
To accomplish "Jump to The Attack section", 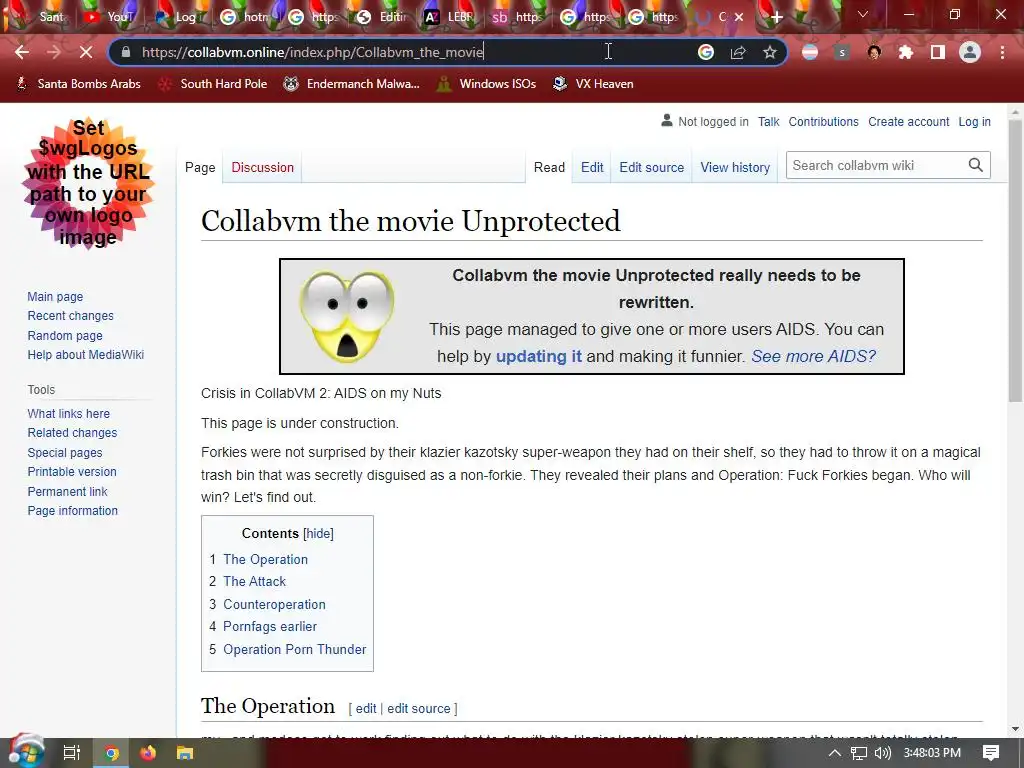I will [x=254, y=581].
